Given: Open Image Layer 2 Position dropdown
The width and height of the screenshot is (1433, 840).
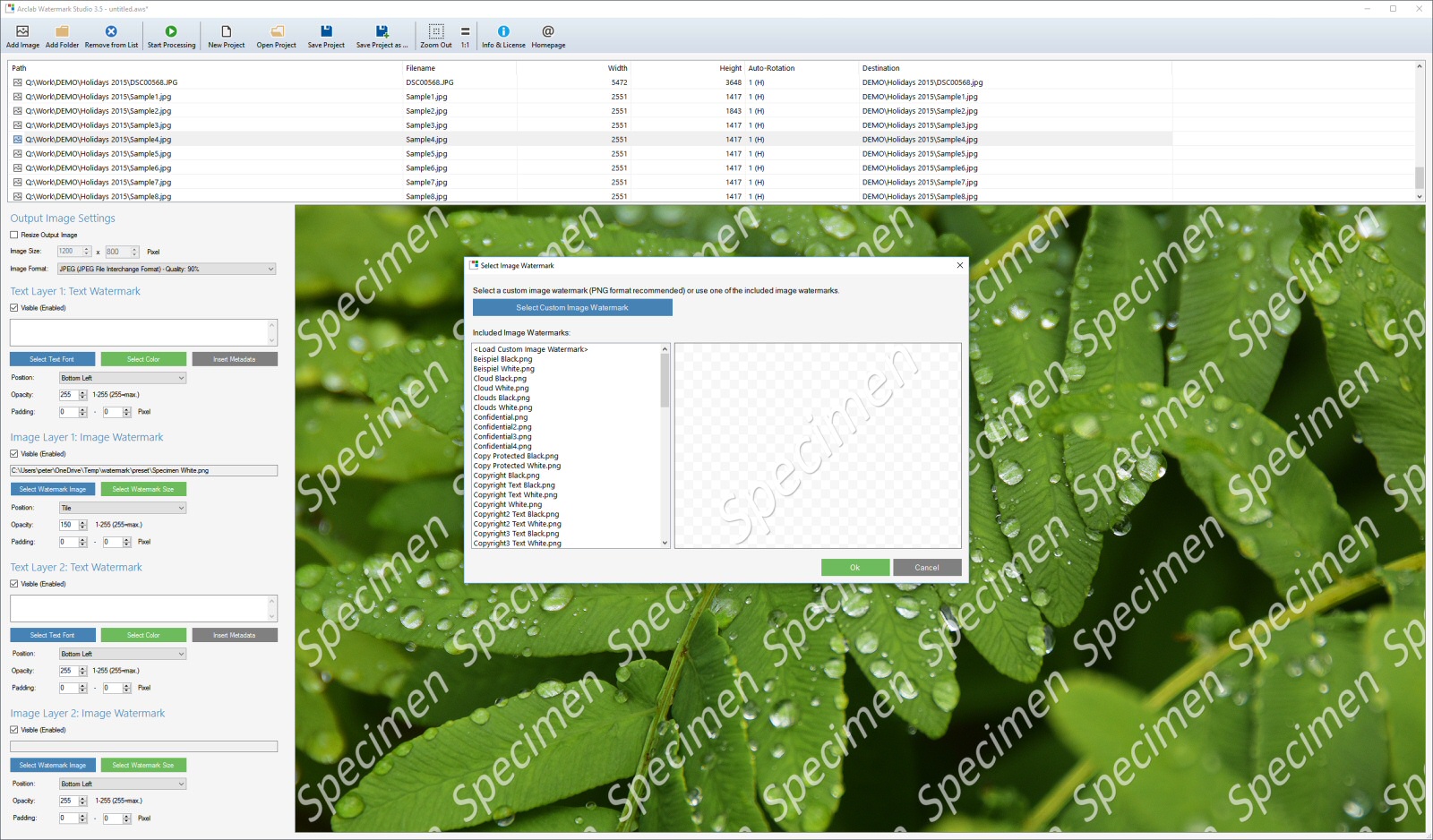Looking at the screenshot, I should [123, 784].
